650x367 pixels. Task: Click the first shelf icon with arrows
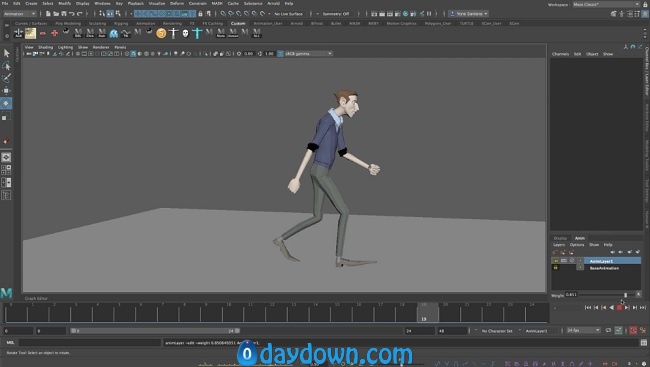point(19,33)
